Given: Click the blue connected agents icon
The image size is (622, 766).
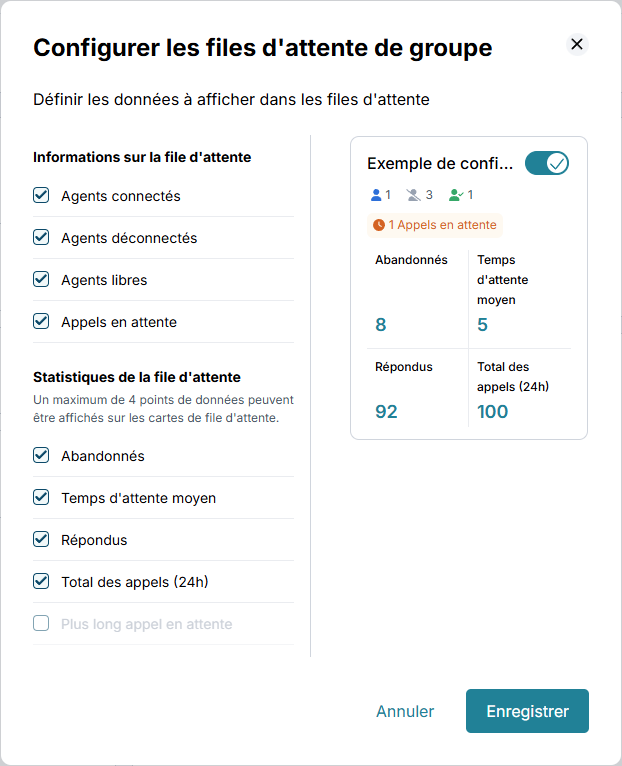Looking at the screenshot, I should (376, 195).
